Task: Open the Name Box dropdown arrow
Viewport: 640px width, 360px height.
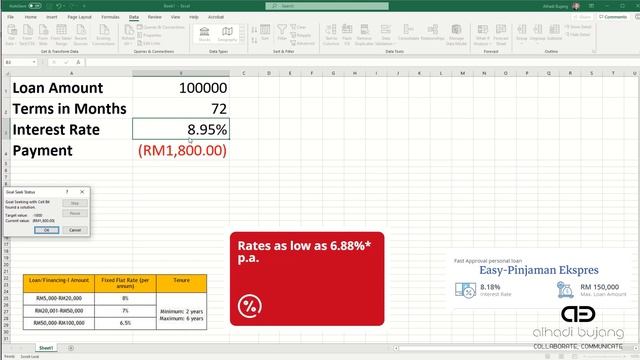Action: [34, 62]
